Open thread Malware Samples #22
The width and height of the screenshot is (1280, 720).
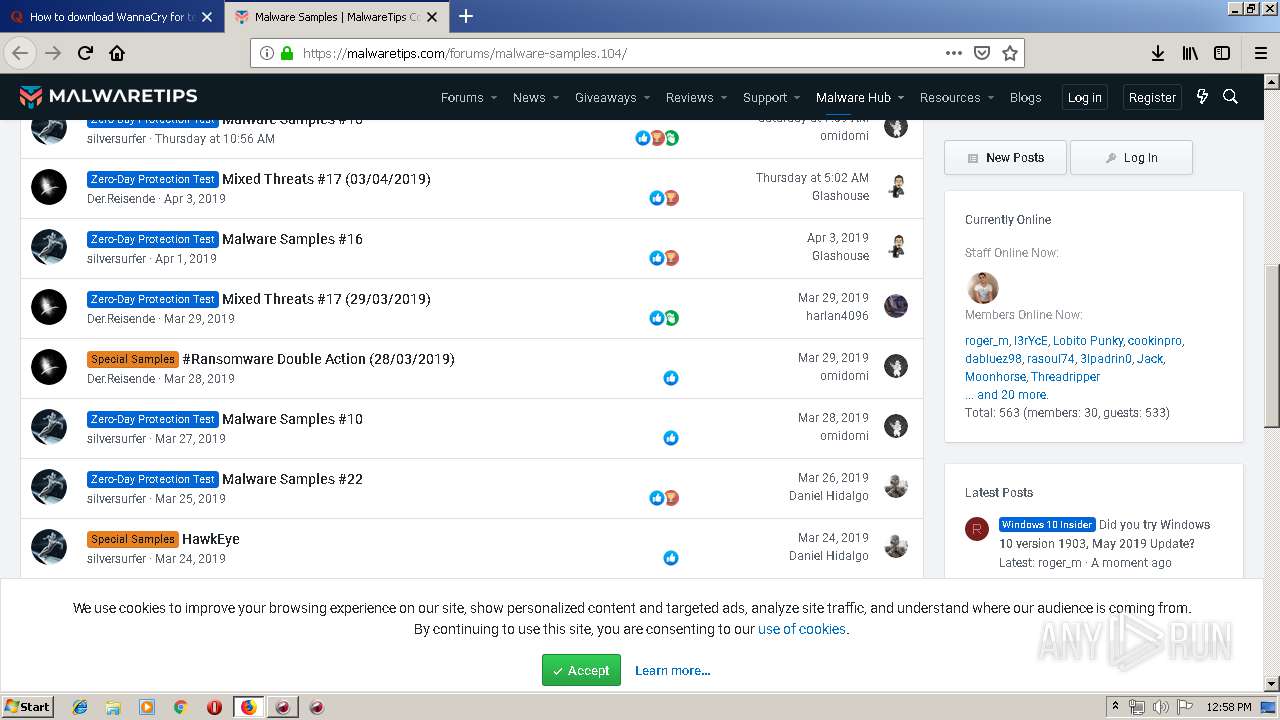(x=292, y=479)
